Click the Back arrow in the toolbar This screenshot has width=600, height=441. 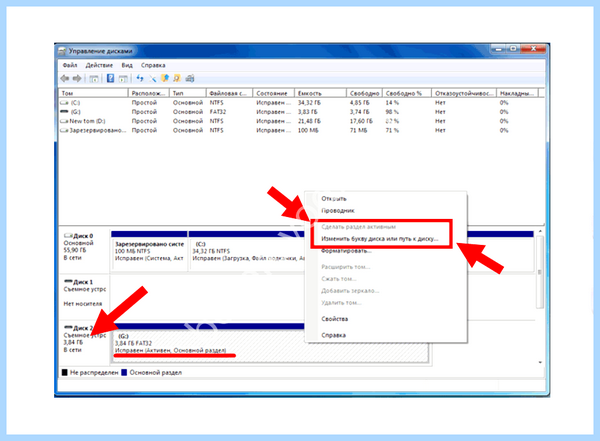click(x=65, y=78)
